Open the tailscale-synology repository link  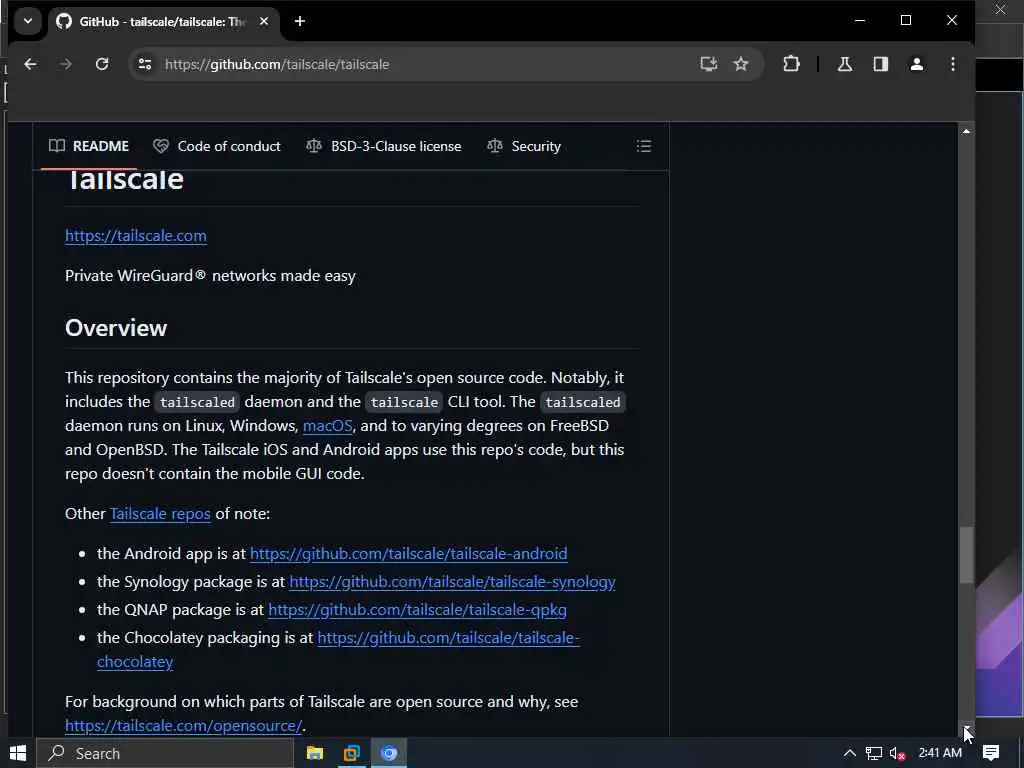pyautogui.click(x=453, y=582)
